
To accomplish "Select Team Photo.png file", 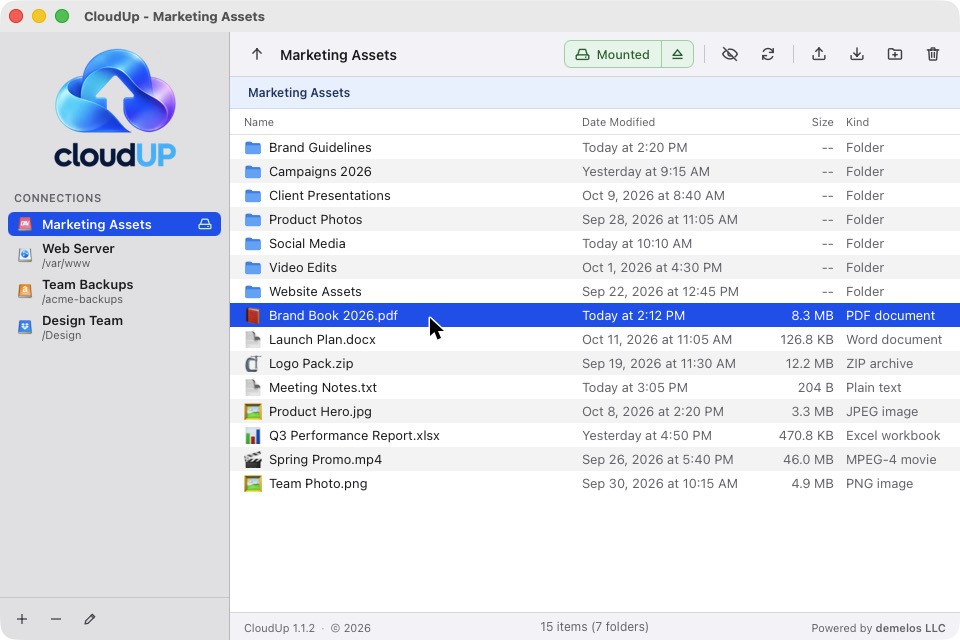I will click(594, 483).
